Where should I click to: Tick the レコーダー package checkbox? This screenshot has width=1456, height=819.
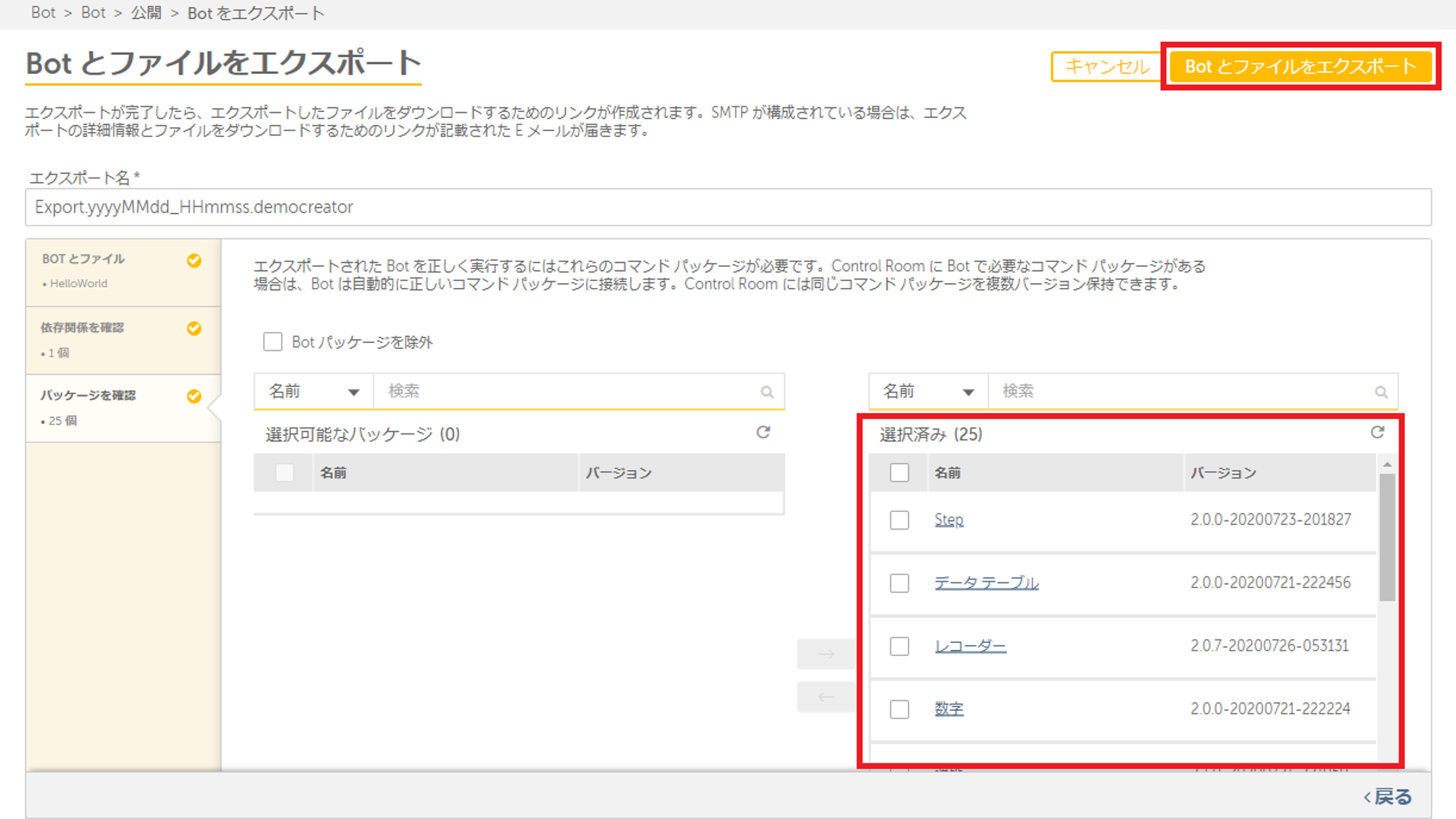click(x=900, y=647)
